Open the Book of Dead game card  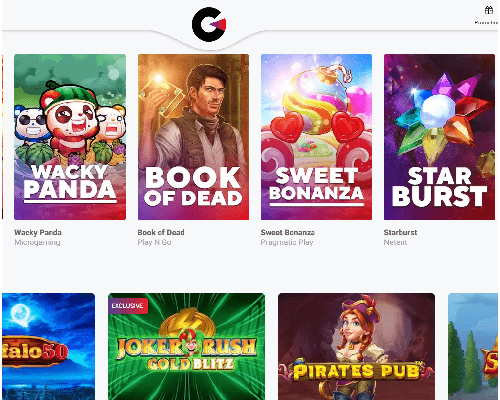pos(193,137)
